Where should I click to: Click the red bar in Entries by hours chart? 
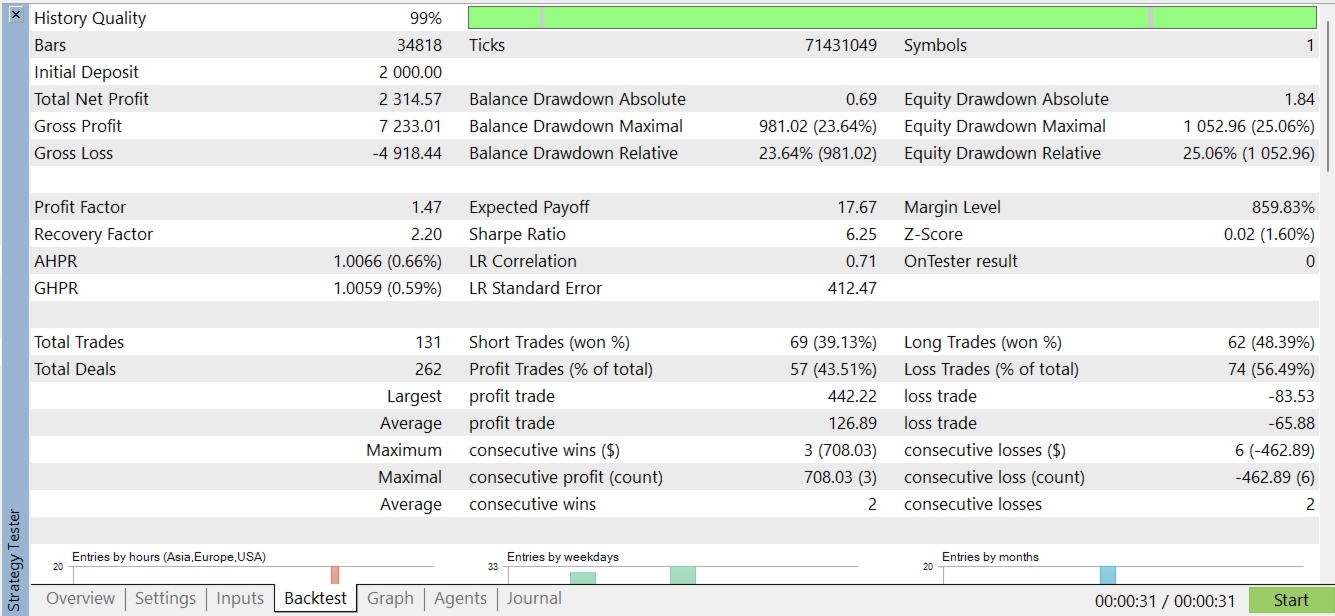tap(335, 575)
